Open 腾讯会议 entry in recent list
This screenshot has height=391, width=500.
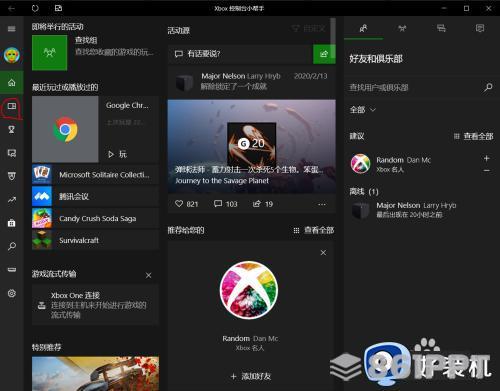(95, 197)
